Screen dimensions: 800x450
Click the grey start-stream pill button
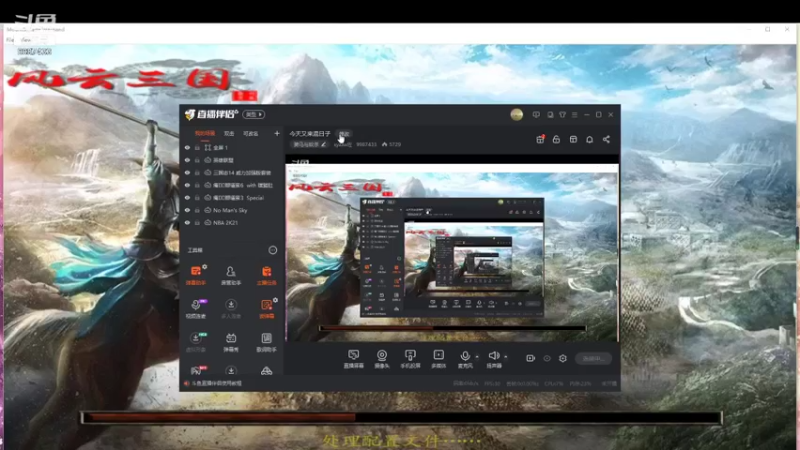593,358
